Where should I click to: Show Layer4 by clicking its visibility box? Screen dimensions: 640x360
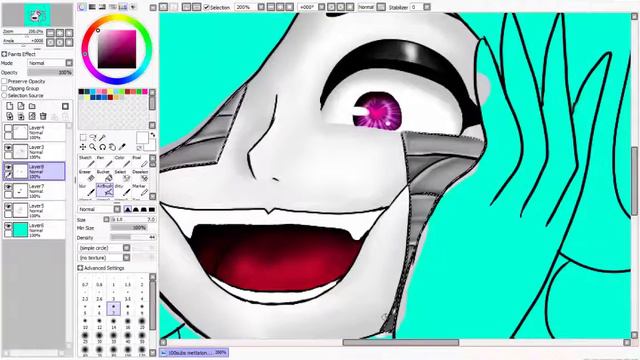(x=8, y=128)
